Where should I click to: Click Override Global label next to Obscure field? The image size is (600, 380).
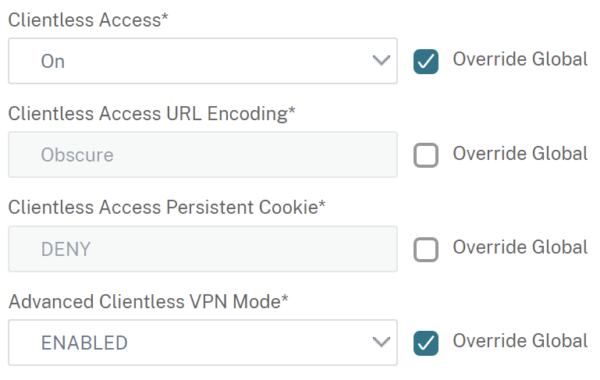point(520,153)
